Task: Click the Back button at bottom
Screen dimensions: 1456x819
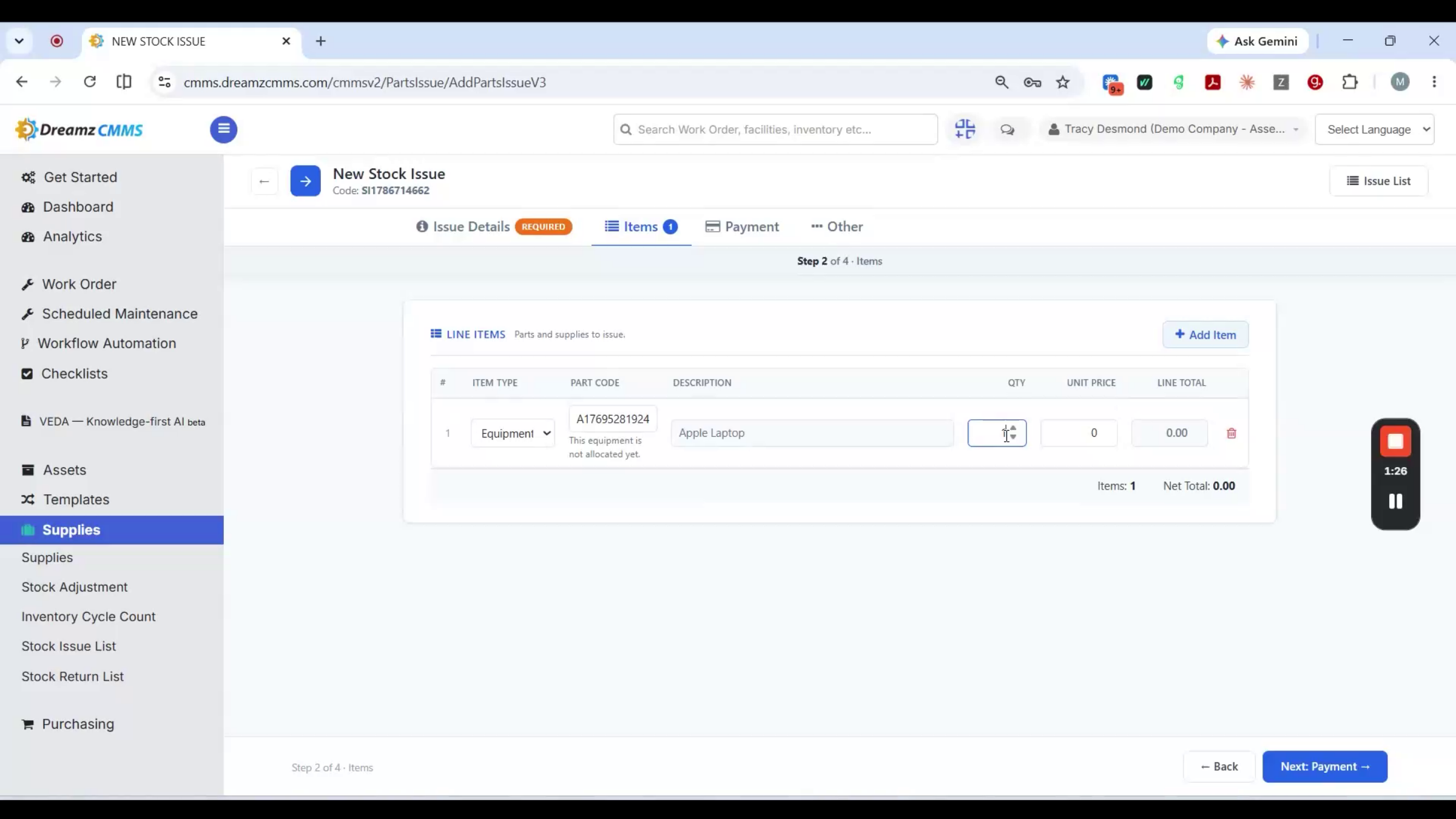Action: (x=1219, y=767)
